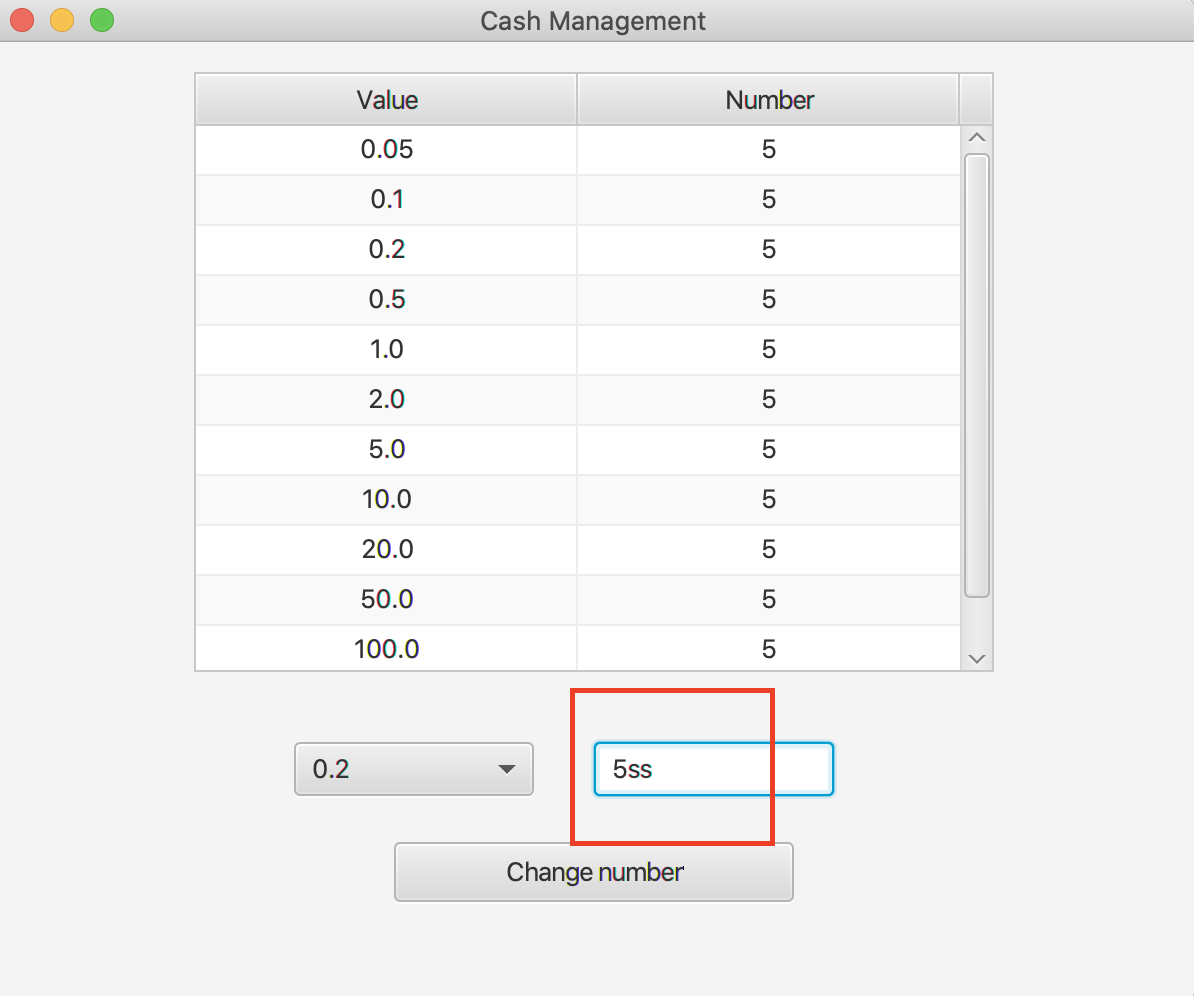The width and height of the screenshot is (1194, 996).
Task: Maximize the Cash Management window
Action: pos(102,20)
